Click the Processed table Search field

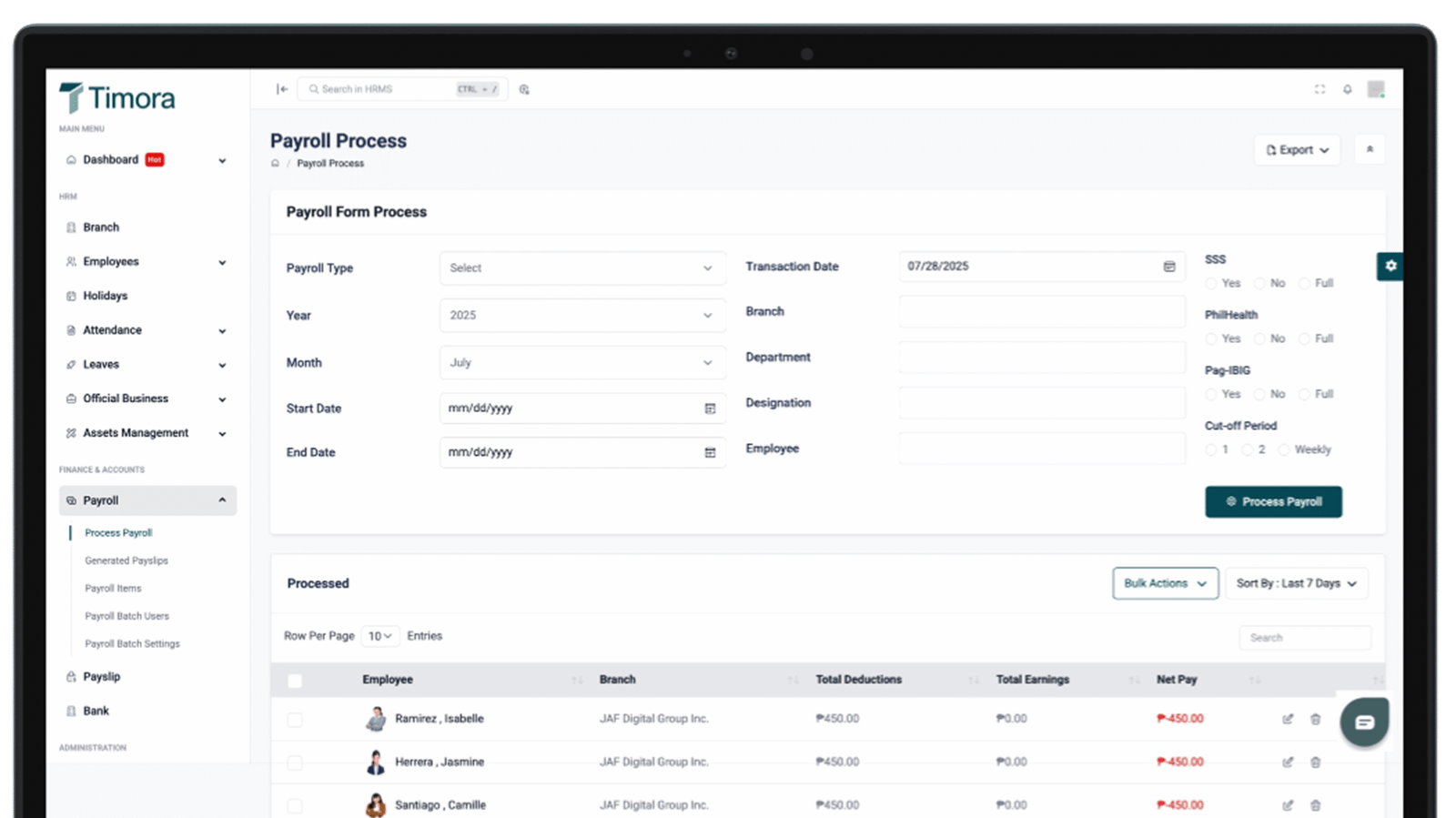(x=1305, y=638)
